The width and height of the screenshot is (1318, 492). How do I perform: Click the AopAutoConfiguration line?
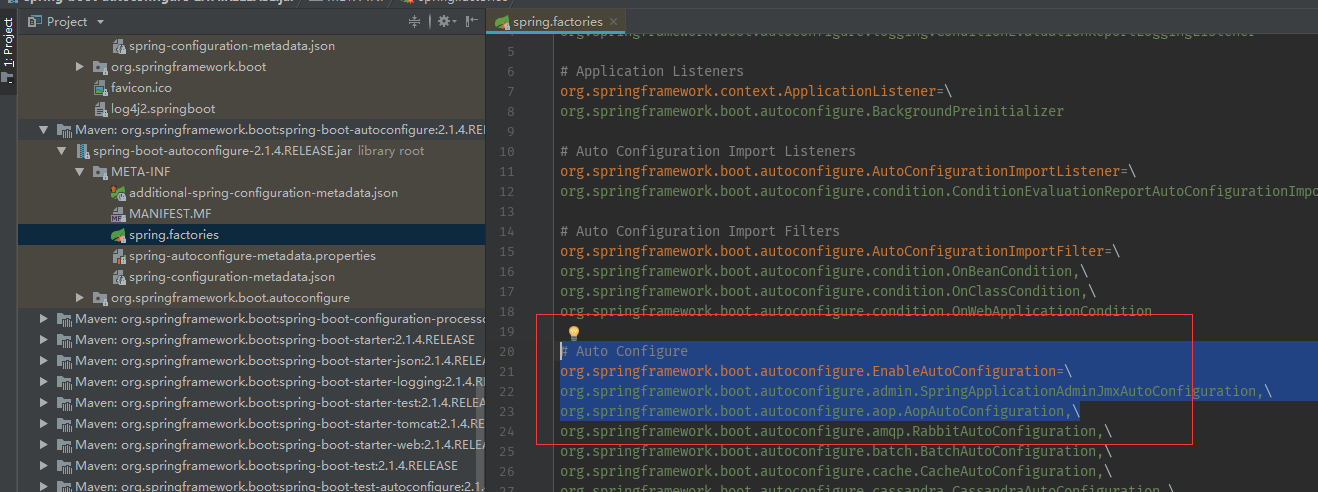pyautogui.click(x=820, y=411)
